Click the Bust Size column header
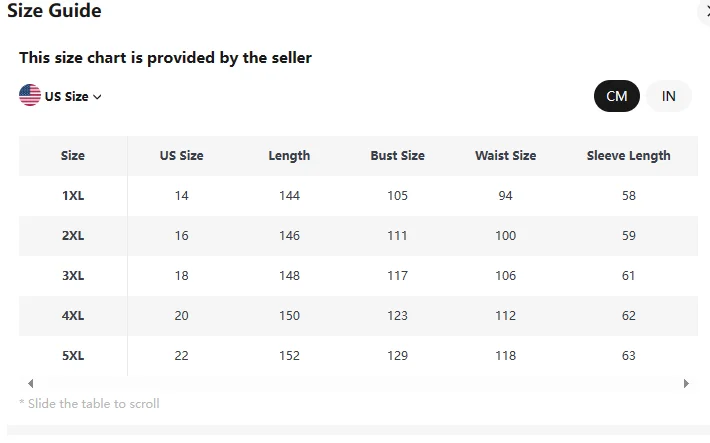 397,156
